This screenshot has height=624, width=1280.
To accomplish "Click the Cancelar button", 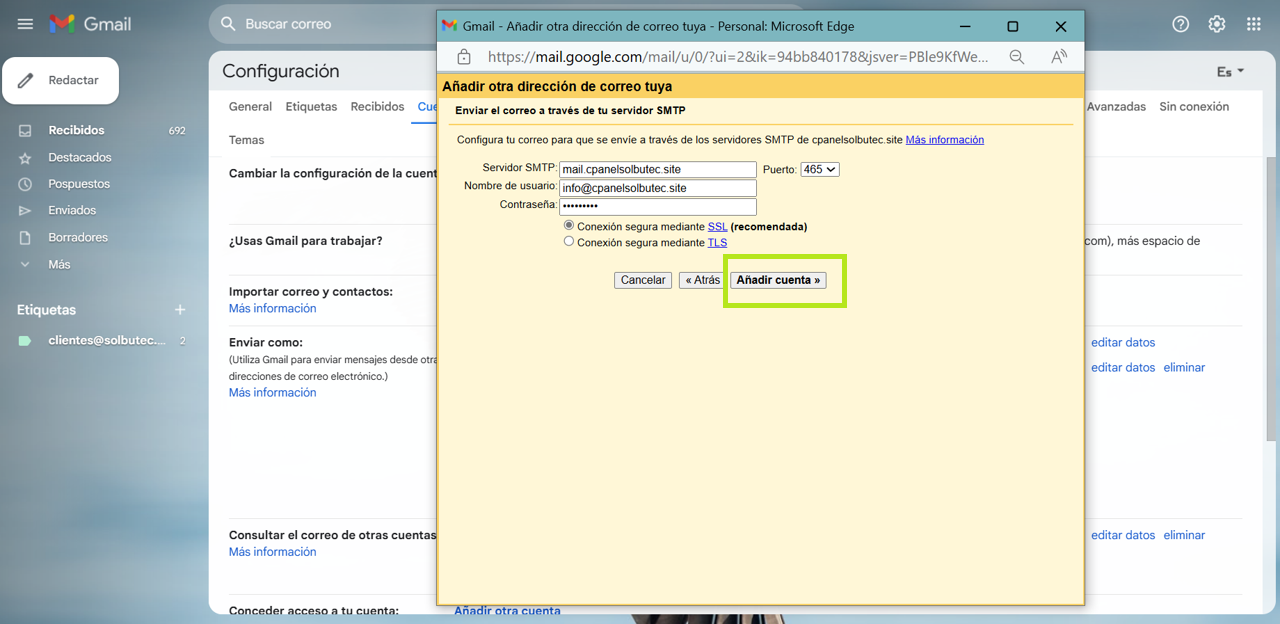I will 642,280.
